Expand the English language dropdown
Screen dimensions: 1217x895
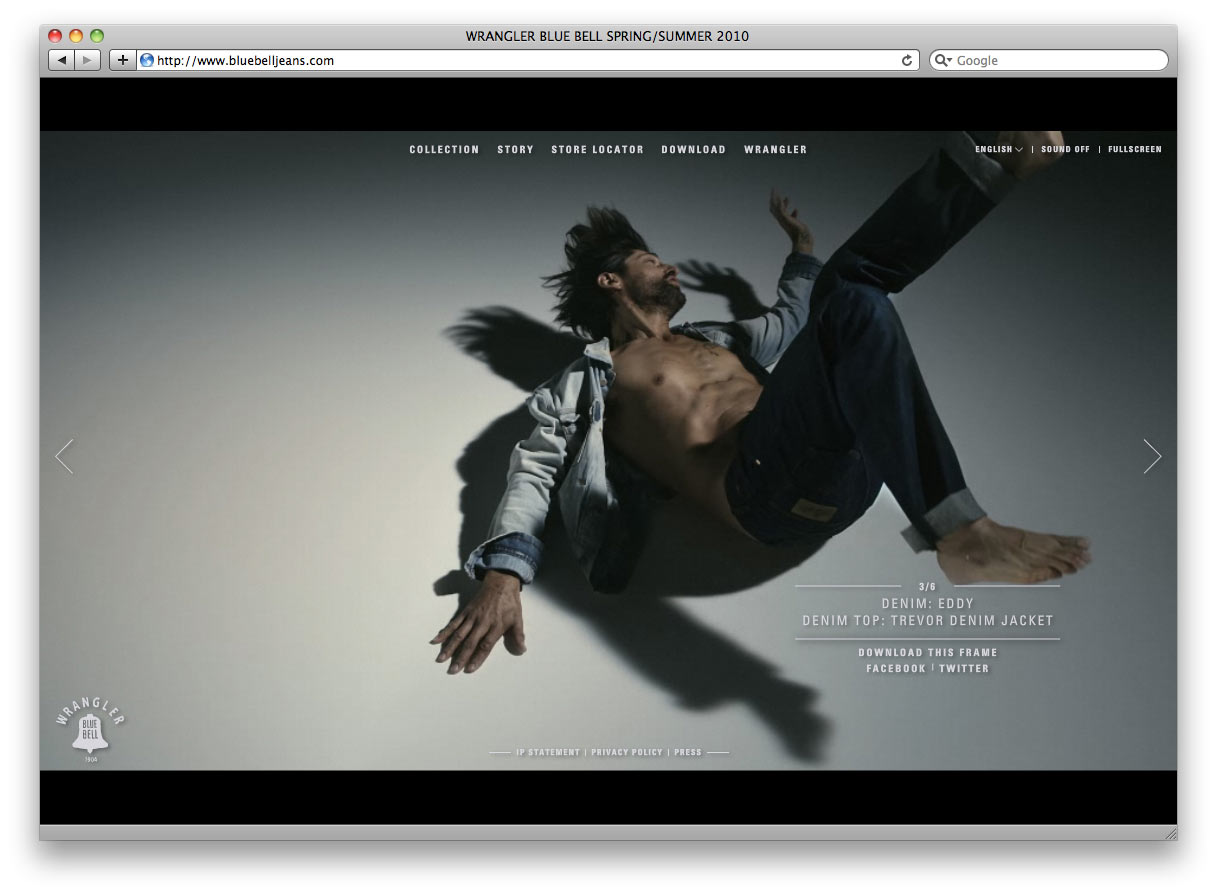point(998,149)
